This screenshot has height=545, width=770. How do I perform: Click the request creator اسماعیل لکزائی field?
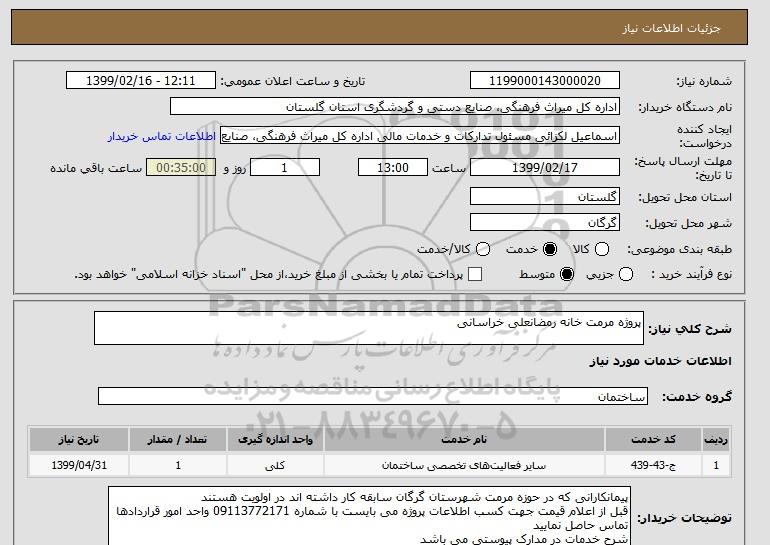pyautogui.click(x=420, y=136)
